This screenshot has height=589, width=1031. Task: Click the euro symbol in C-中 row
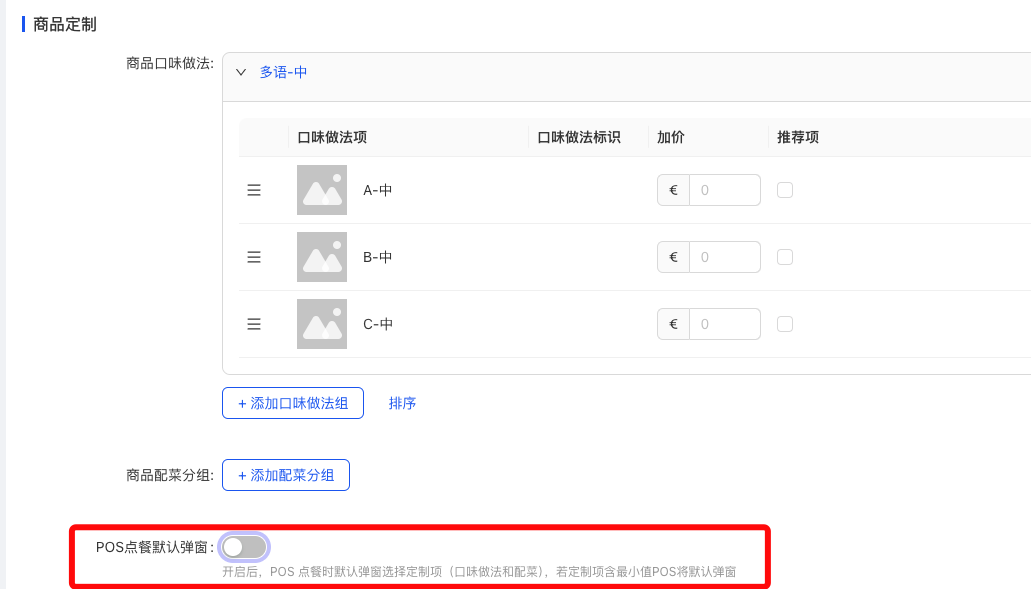point(673,324)
